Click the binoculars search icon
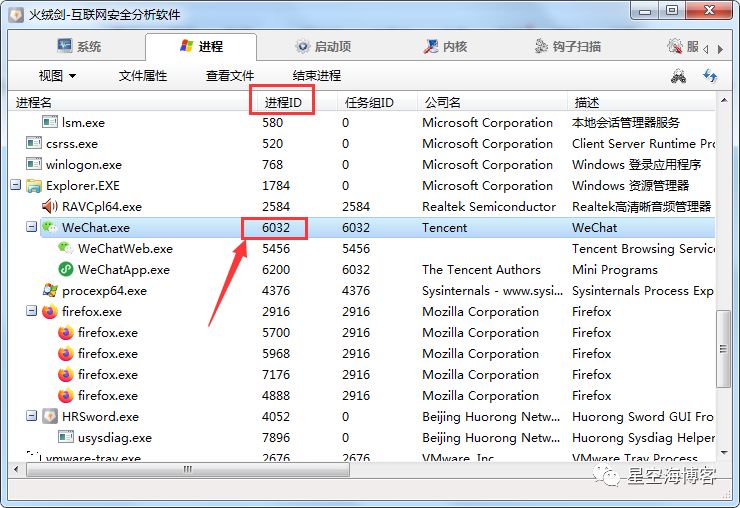Screen dimensions: 740x508 pyautogui.click(x=678, y=76)
